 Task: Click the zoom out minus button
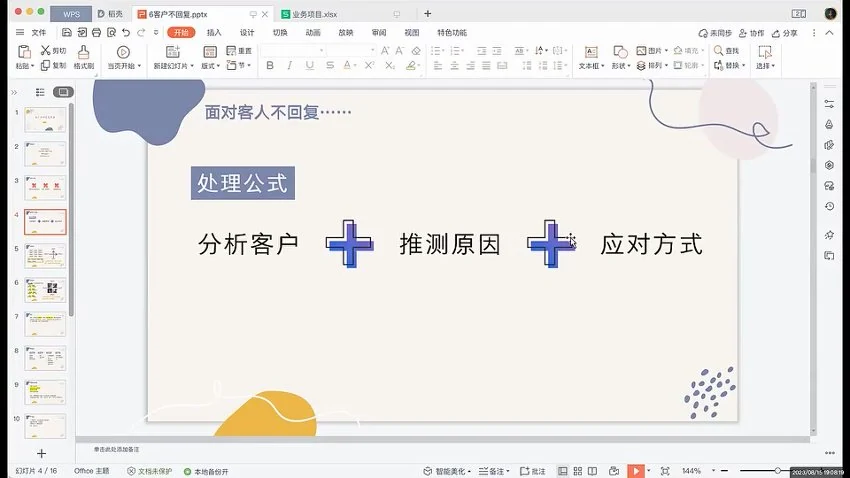point(725,470)
